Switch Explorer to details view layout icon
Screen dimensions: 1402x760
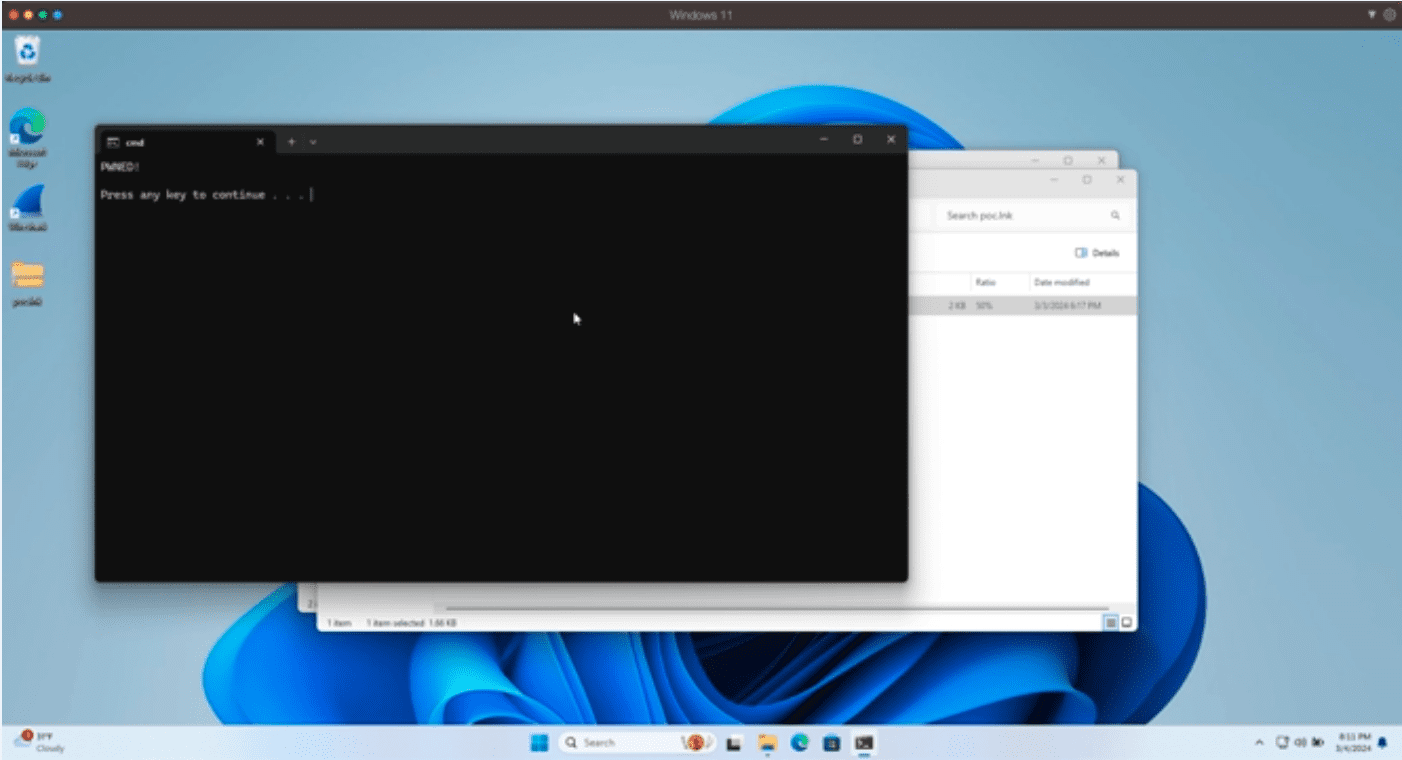point(1111,622)
